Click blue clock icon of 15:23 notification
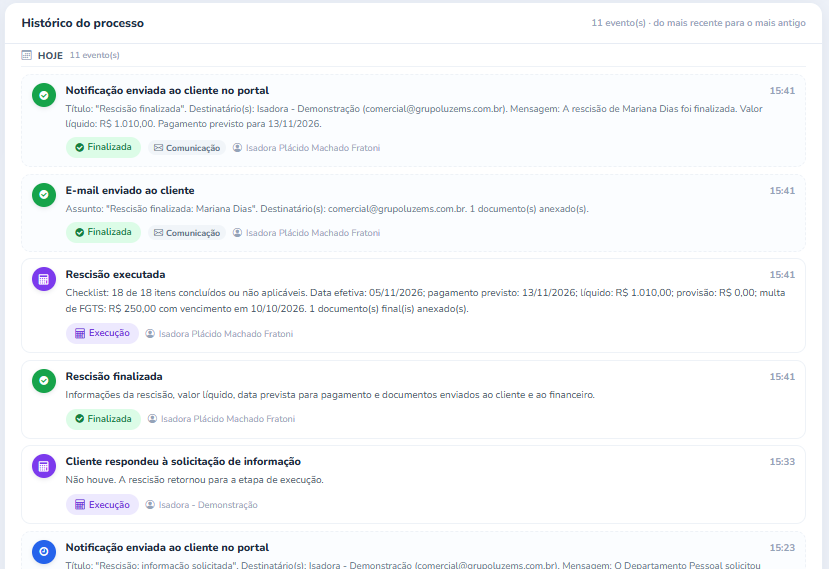This screenshot has width=829, height=569. [x=44, y=552]
